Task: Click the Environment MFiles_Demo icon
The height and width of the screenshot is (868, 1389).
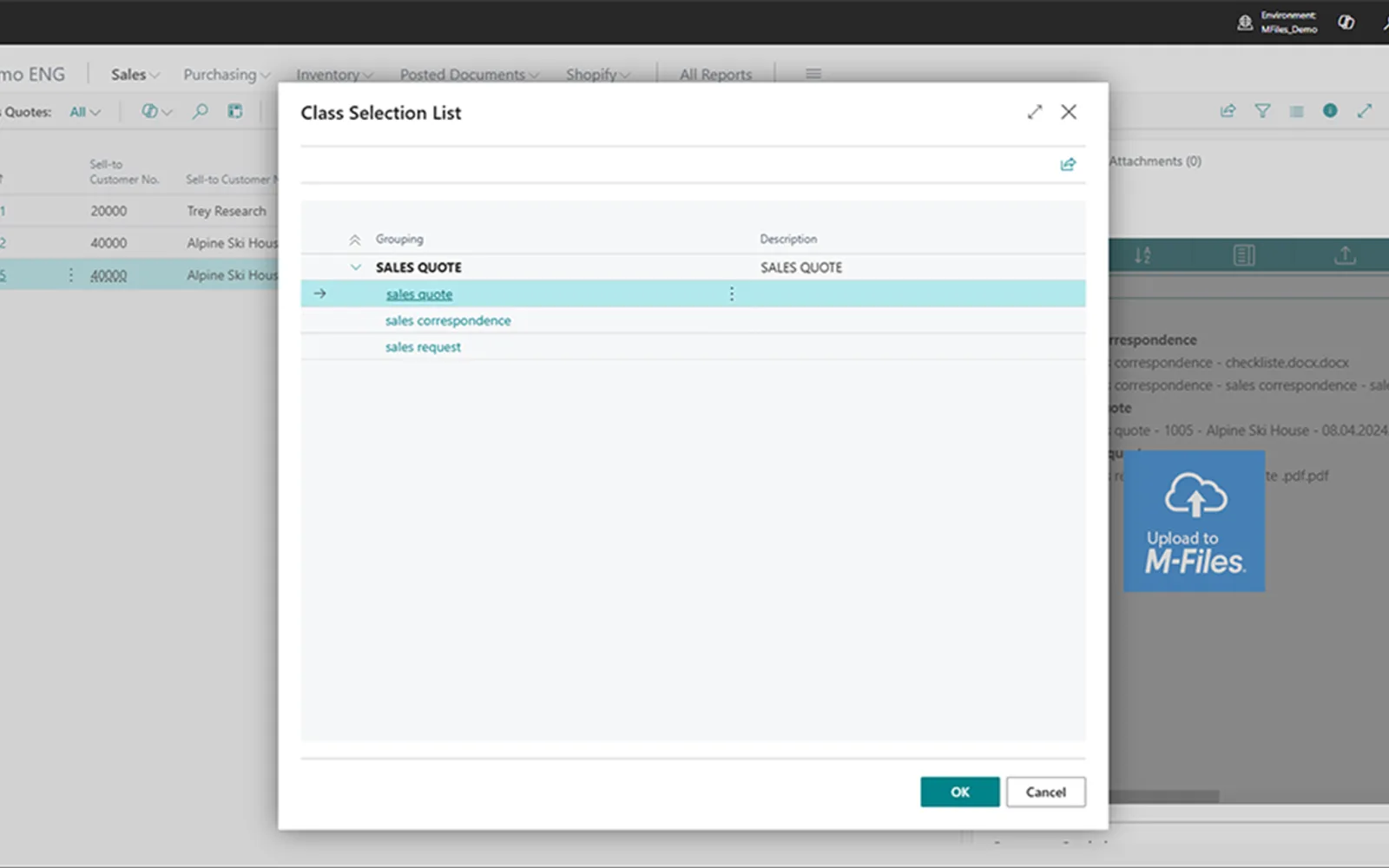Action: (x=1245, y=23)
